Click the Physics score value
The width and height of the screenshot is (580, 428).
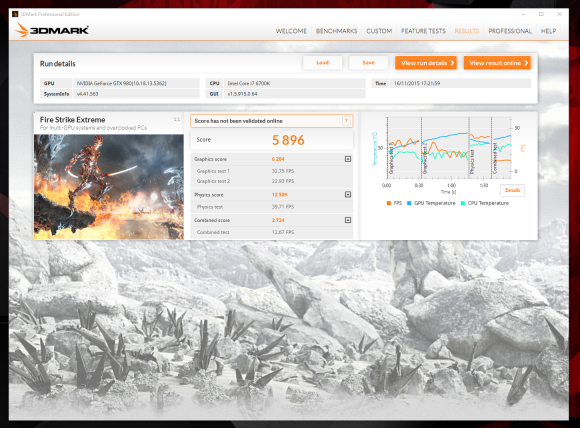(x=280, y=195)
